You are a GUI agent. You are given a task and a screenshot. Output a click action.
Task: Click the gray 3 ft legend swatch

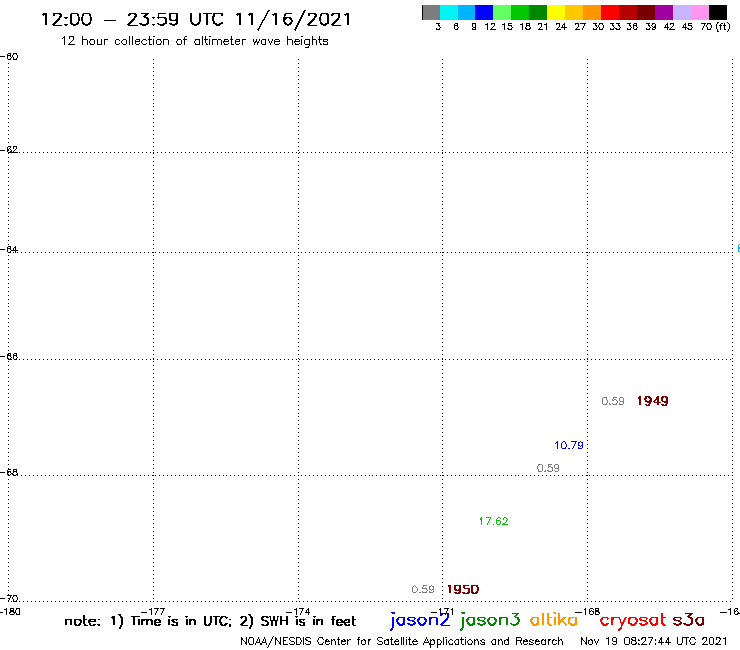(431, 12)
